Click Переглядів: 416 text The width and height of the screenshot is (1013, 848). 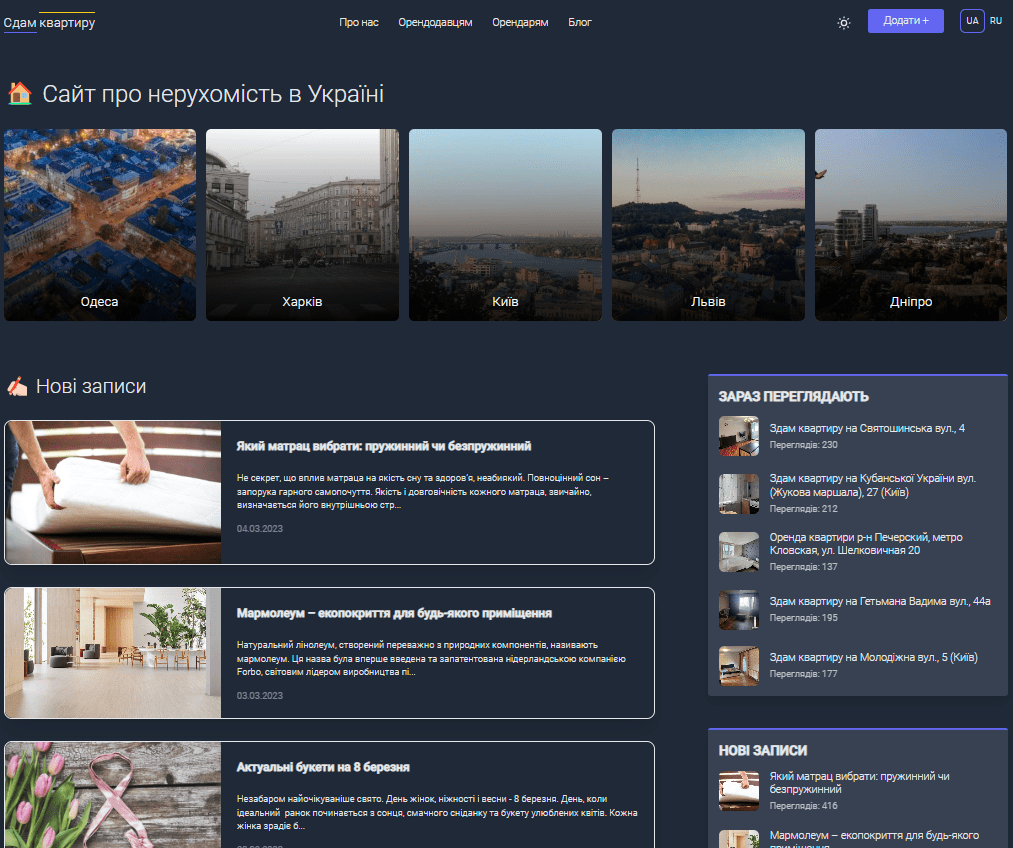pyautogui.click(x=803, y=806)
